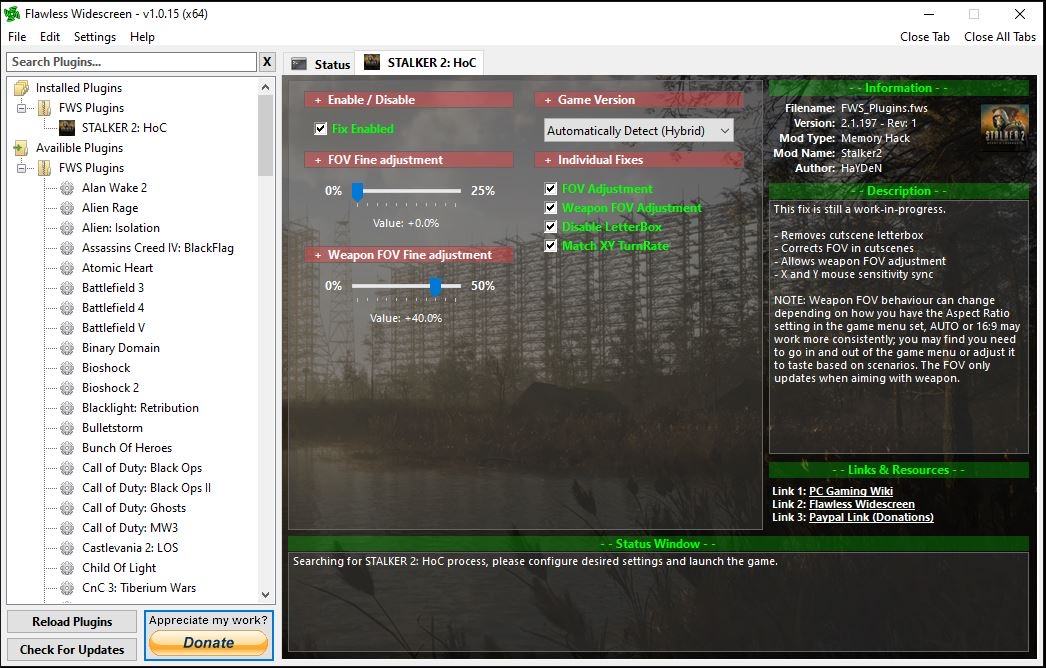Viewport: 1046px width, 668px height.
Task: Click the Flawless Widescreen app icon in title bar
Action: 12,13
